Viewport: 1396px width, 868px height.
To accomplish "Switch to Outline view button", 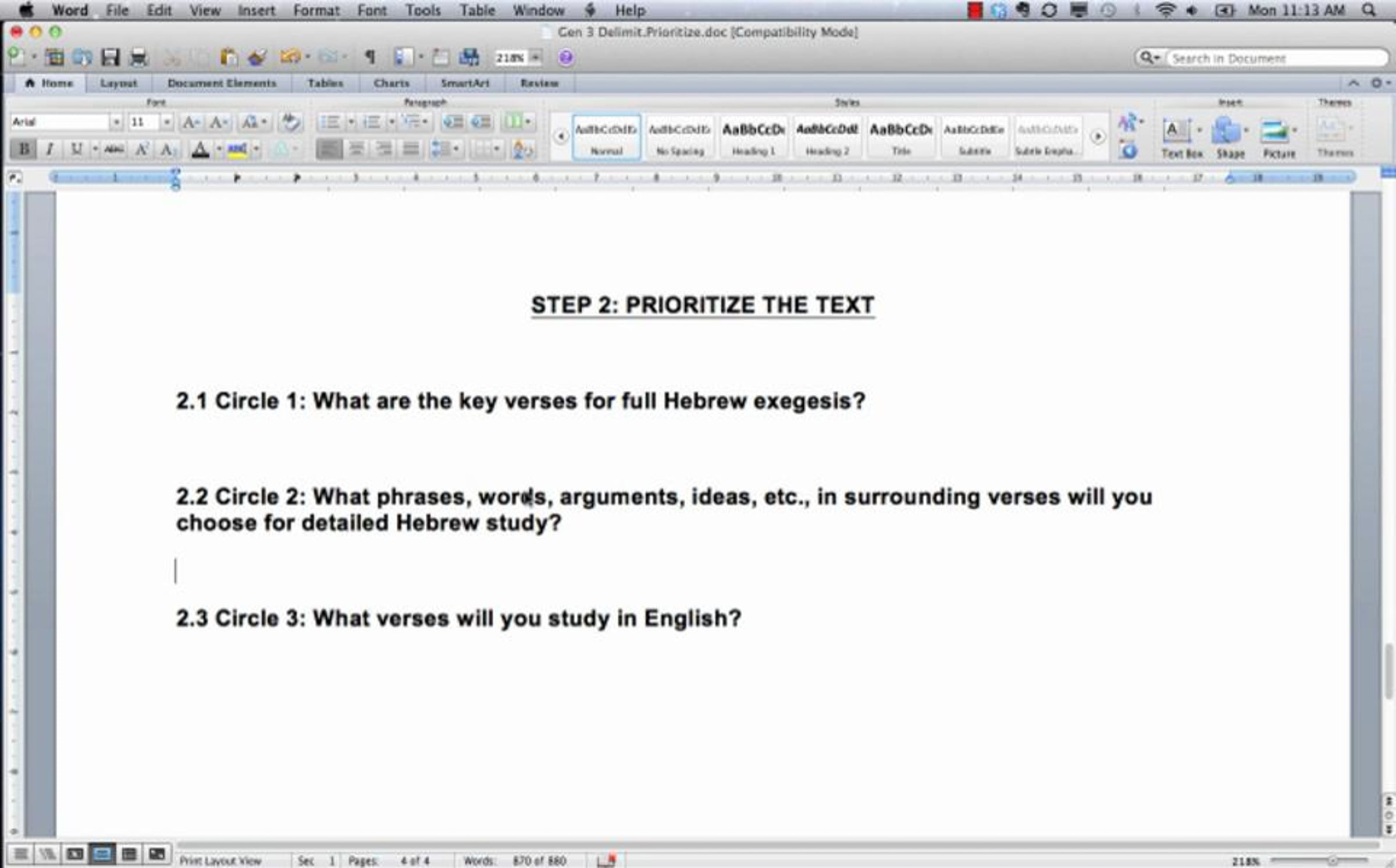I will pyautogui.click(x=47, y=854).
